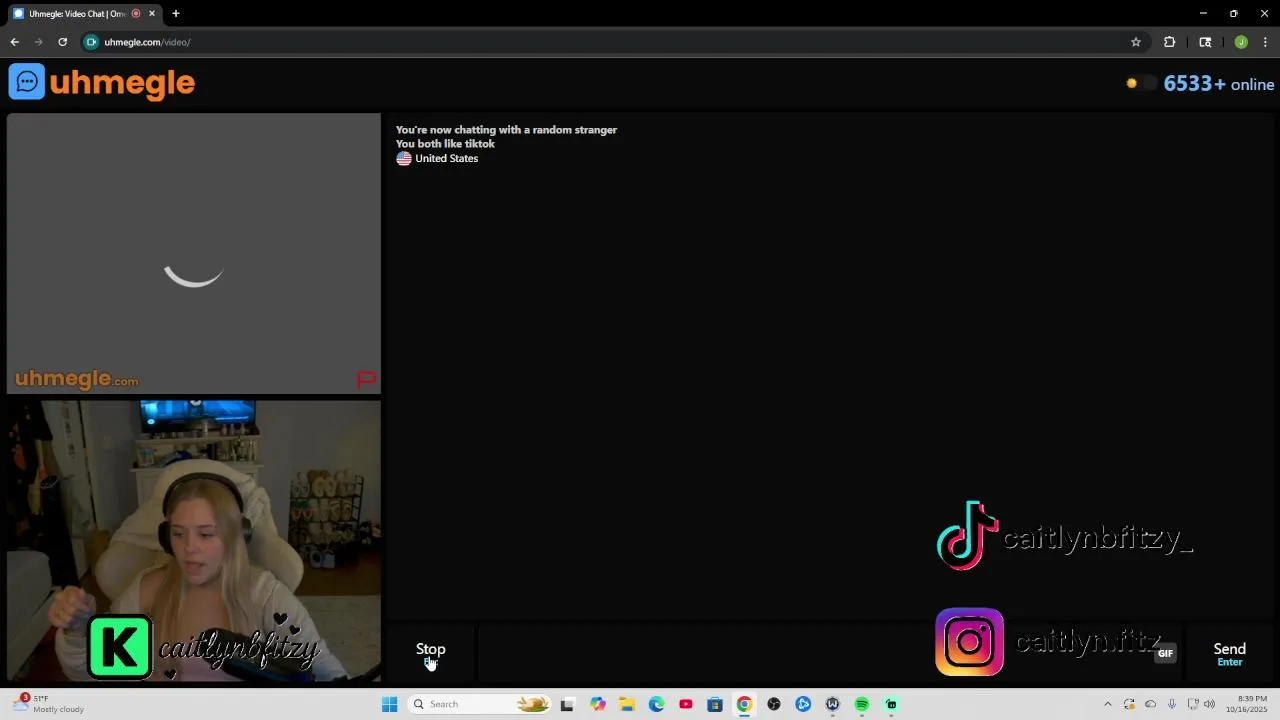Open volume control in the system tray
The width and height of the screenshot is (1280, 720).
(x=1209, y=704)
